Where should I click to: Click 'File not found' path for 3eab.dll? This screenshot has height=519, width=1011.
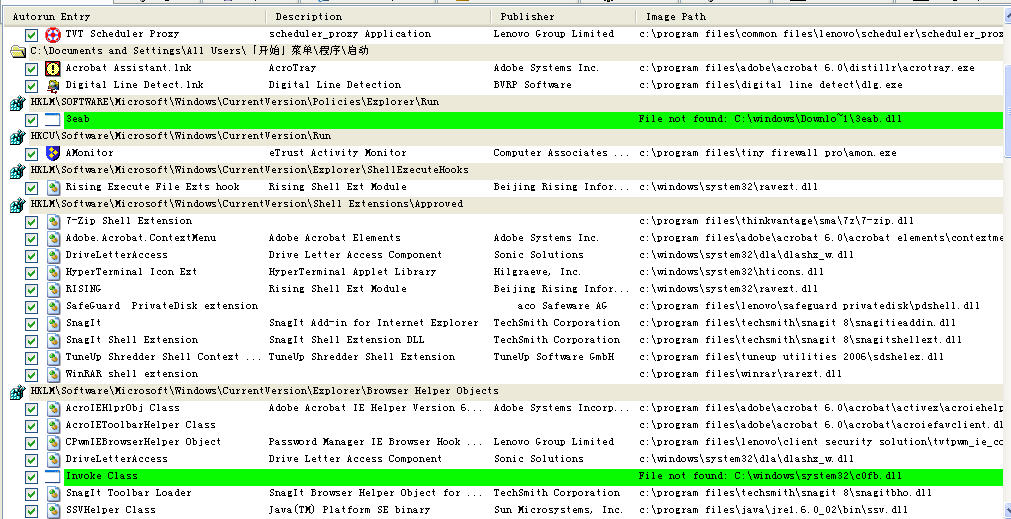(771, 119)
